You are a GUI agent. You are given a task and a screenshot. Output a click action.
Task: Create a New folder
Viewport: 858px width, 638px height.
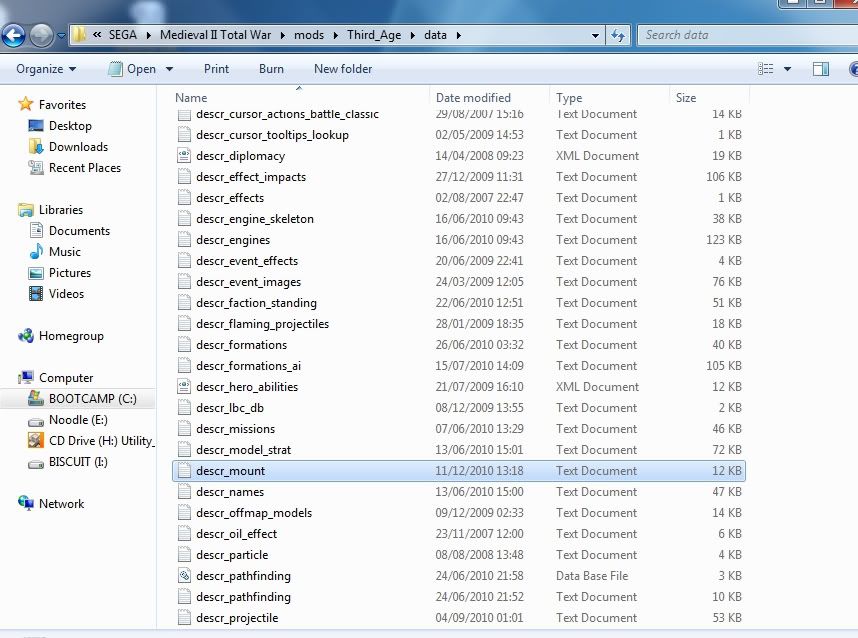click(x=343, y=69)
